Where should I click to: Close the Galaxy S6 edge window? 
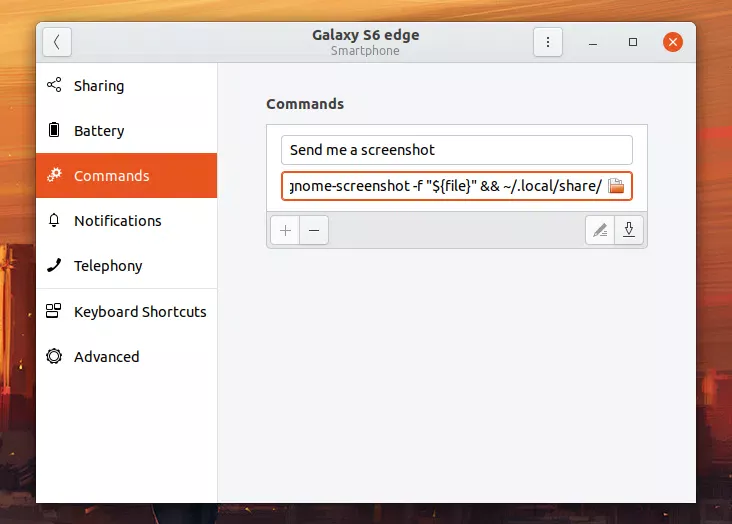pyautogui.click(x=673, y=42)
